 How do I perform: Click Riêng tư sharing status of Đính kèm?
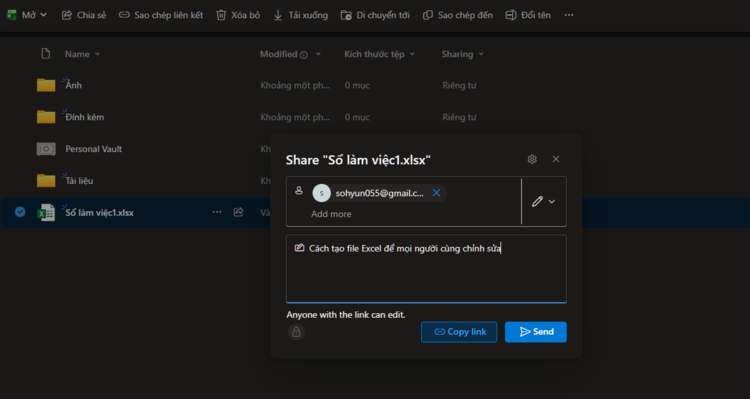(x=459, y=117)
